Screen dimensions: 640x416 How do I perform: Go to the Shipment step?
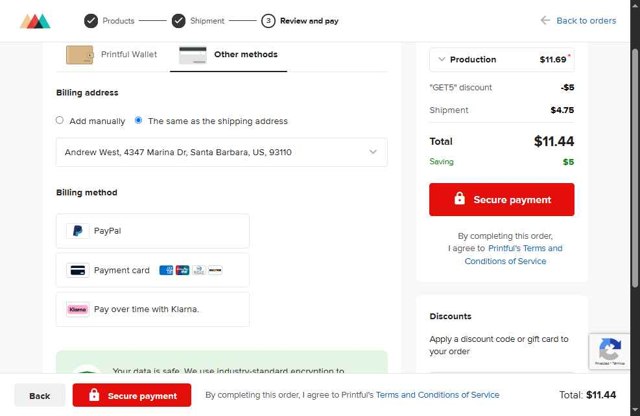click(x=207, y=20)
